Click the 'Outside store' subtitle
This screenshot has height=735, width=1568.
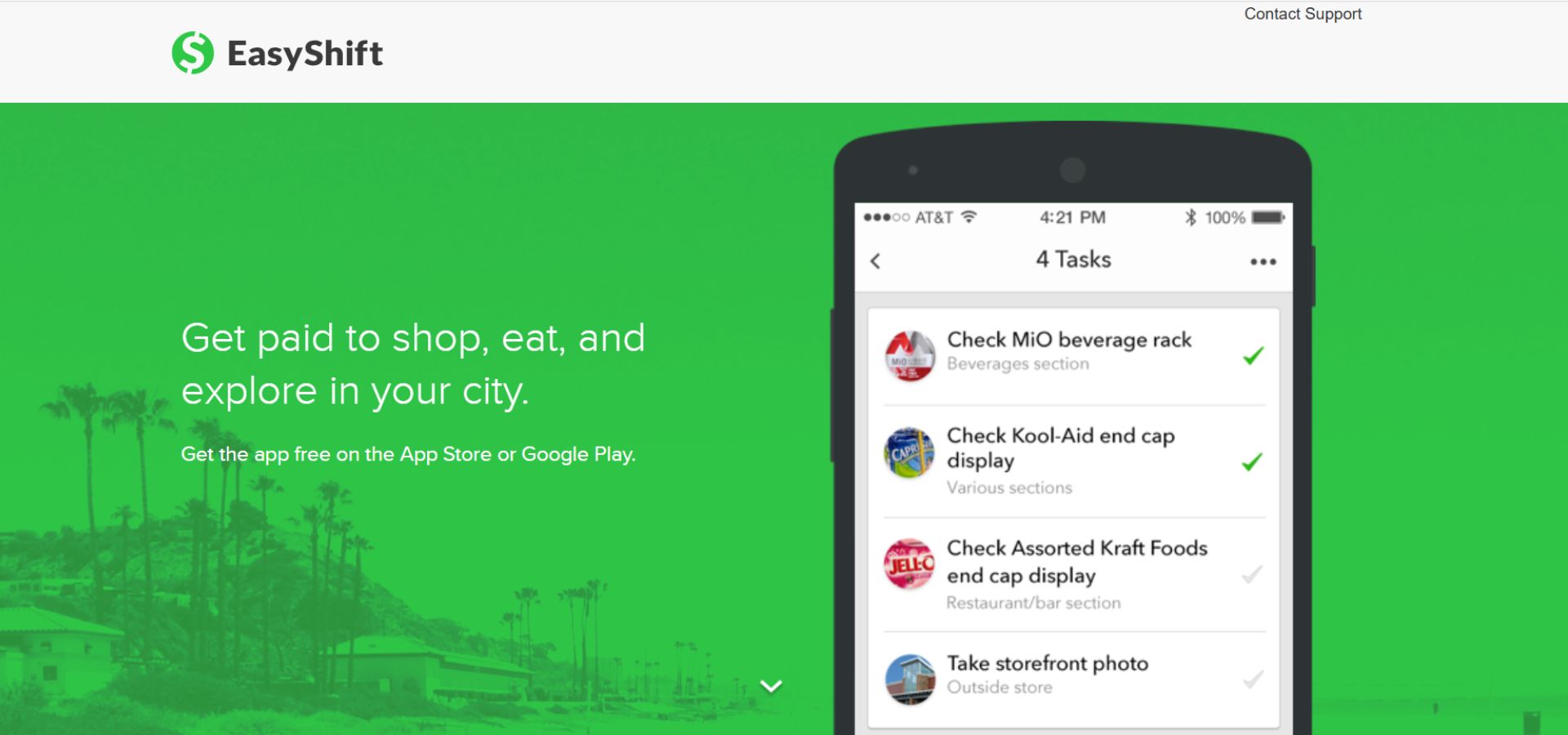coord(1000,688)
